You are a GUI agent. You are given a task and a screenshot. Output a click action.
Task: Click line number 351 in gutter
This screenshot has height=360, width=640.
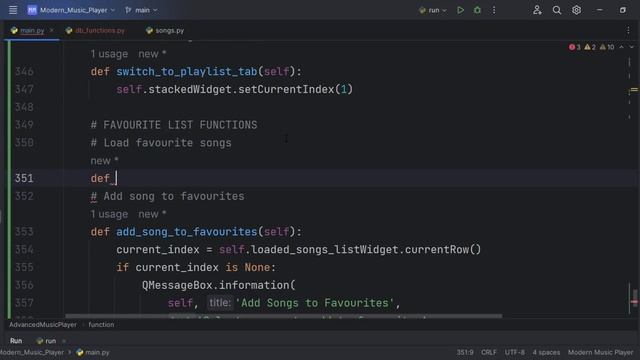(x=24, y=178)
